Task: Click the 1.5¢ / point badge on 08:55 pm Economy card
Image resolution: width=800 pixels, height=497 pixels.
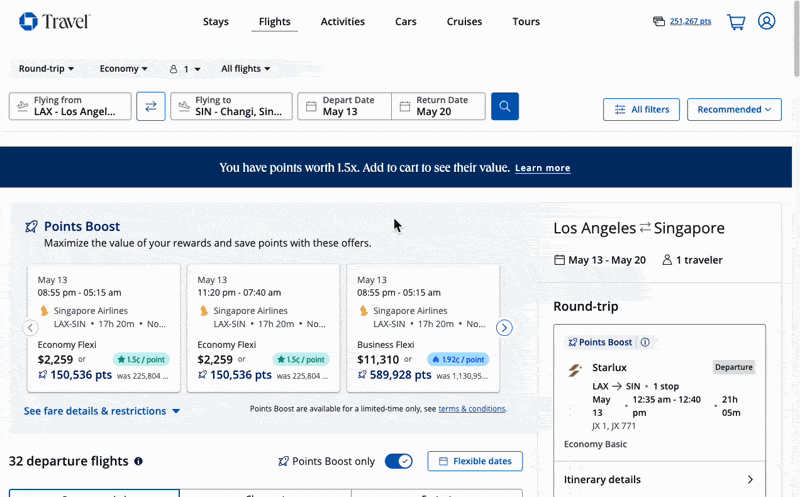Action: [x=141, y=359]
